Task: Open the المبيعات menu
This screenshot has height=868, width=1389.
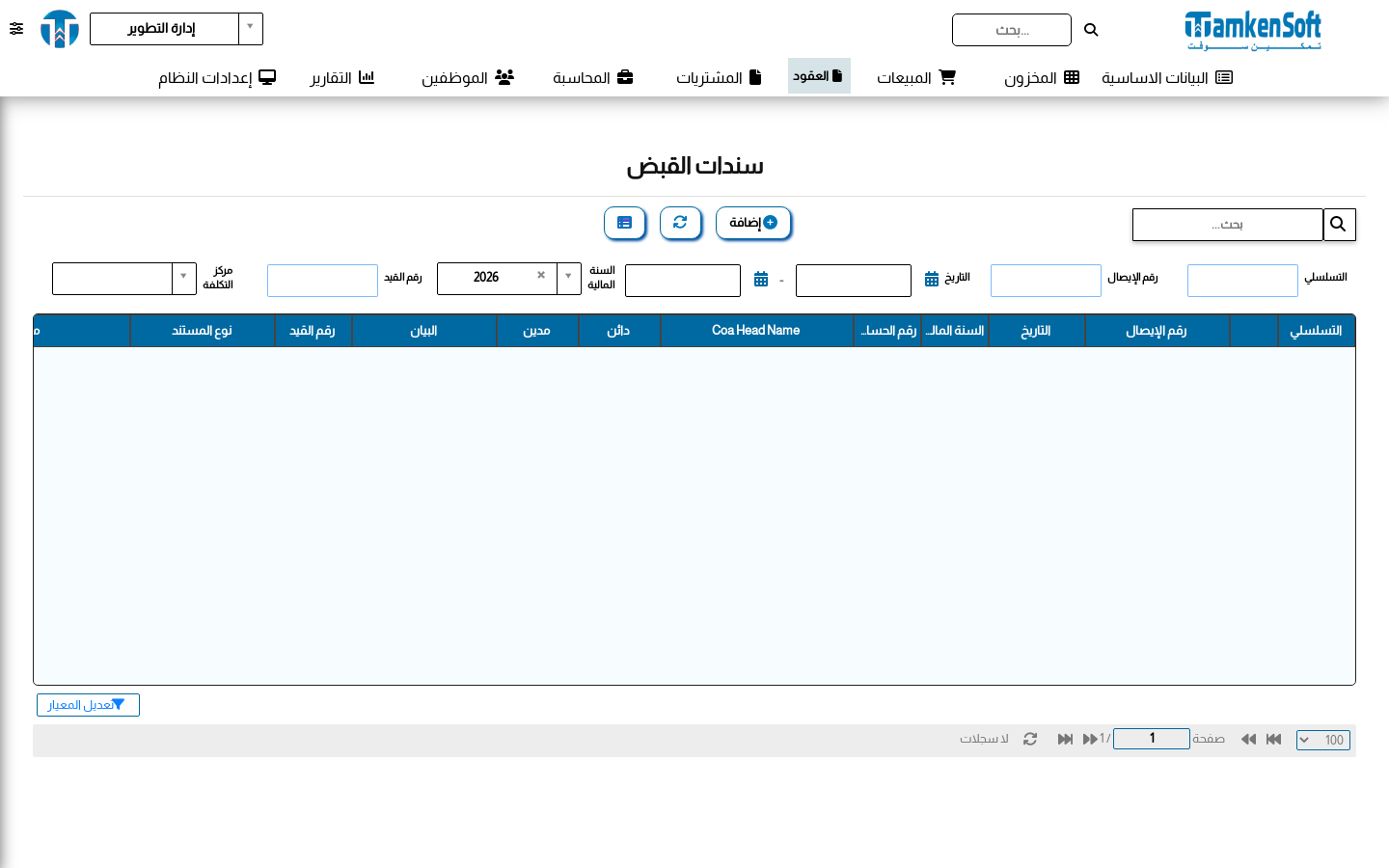Action: coord(916,77)
